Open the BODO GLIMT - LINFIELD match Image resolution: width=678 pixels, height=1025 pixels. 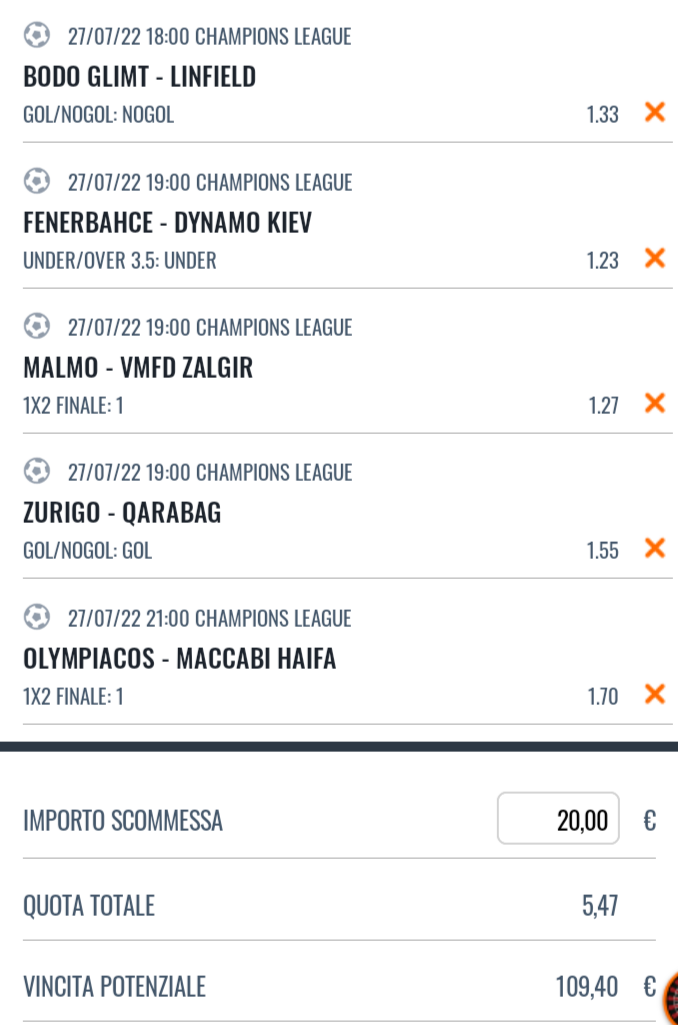(140, 77)
